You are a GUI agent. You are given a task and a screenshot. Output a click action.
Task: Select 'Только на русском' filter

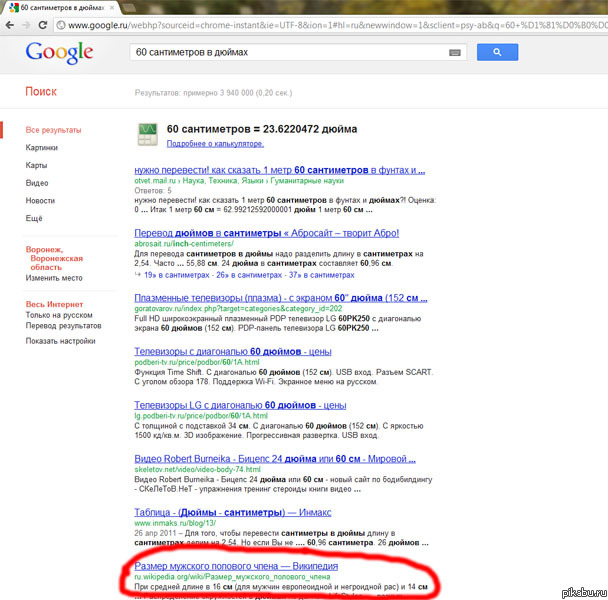60,315
